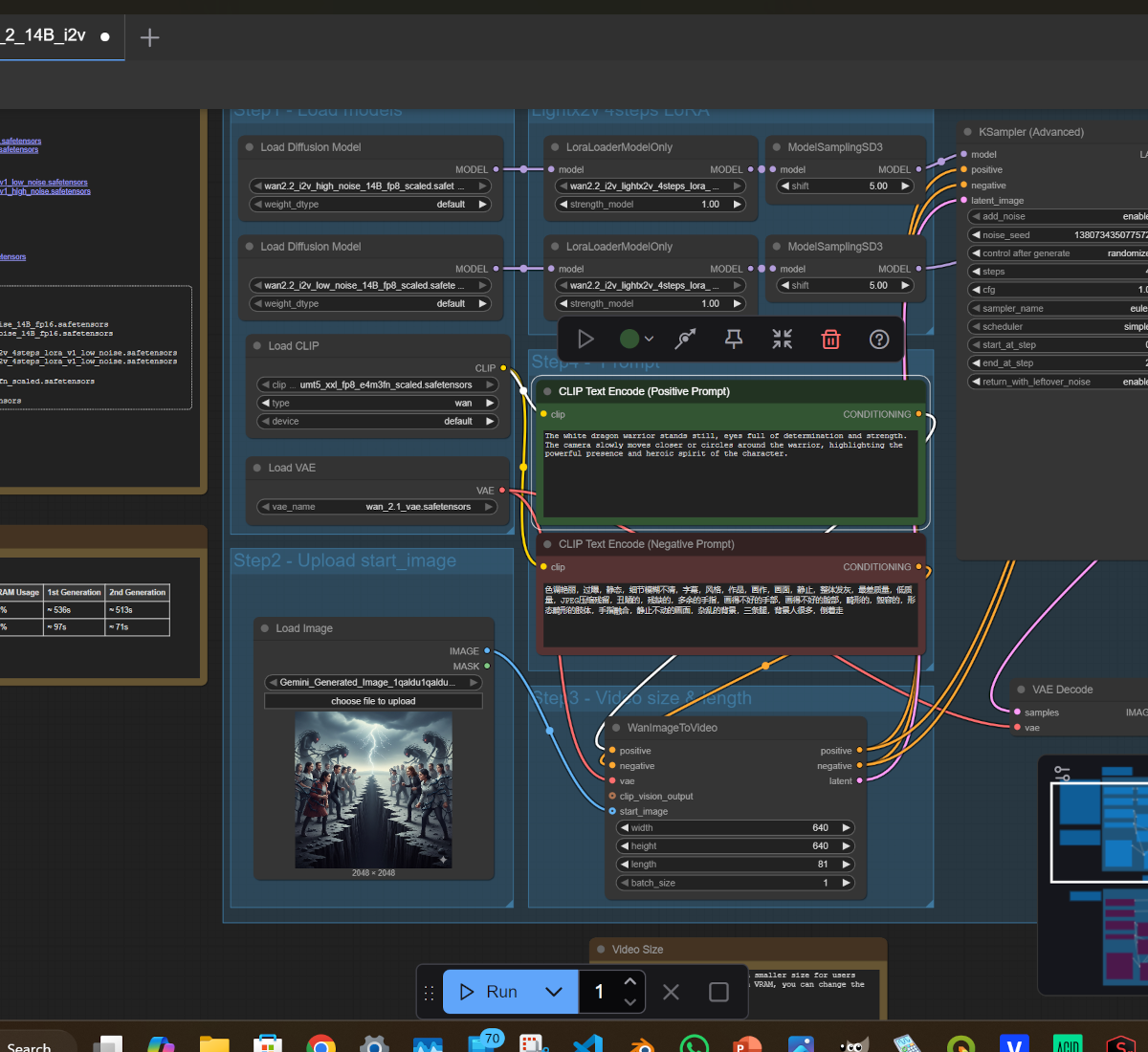Open Google Chrome from the taskbar
This screenshot has height=1052, width=1148.
point(321,1045)
